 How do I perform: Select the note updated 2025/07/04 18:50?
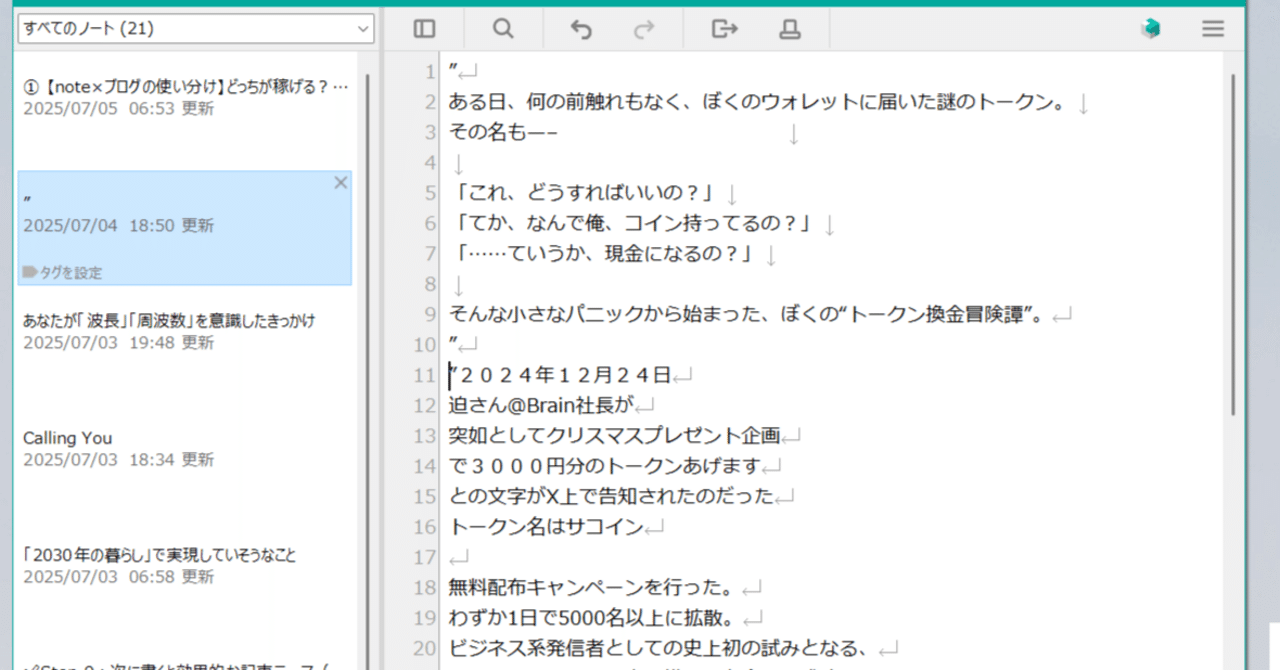click(185, 228)
